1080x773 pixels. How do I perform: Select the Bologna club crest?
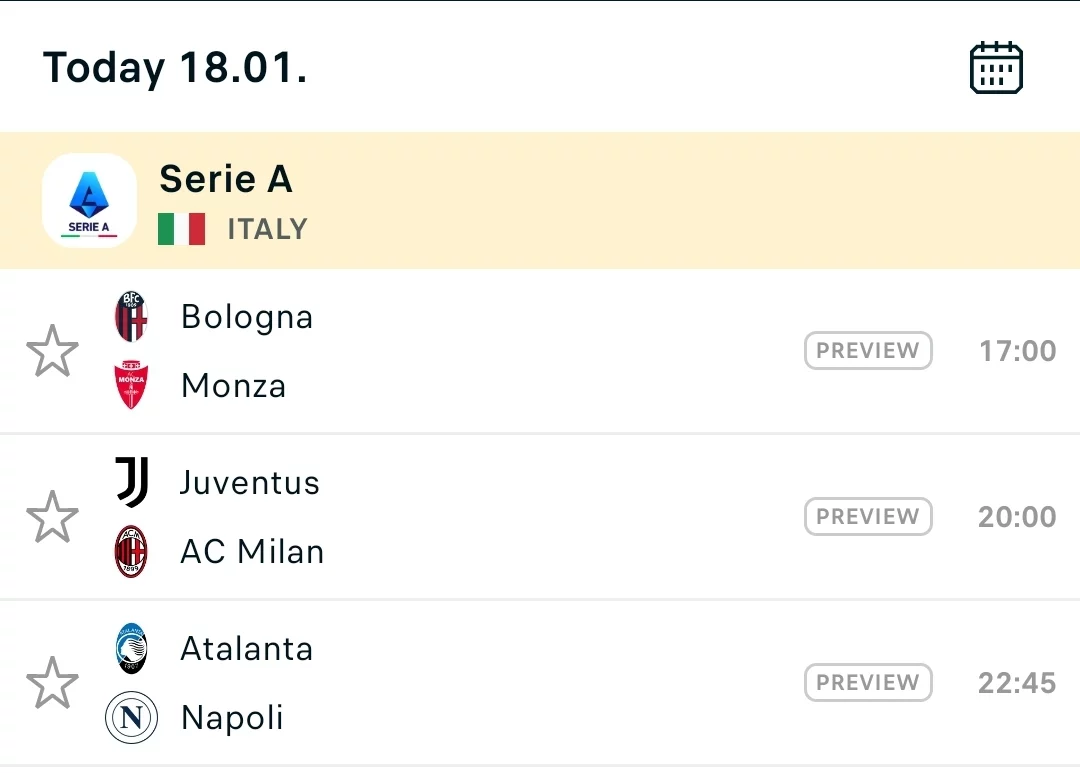point(131,317)
